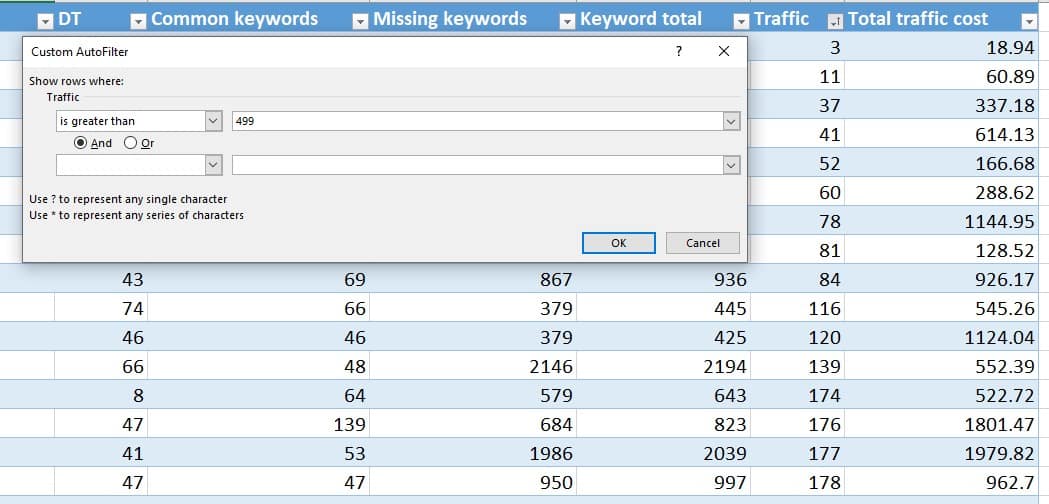Select DT cell with value 8
This screenshot has width=1049, height=504.
point(100,395)
